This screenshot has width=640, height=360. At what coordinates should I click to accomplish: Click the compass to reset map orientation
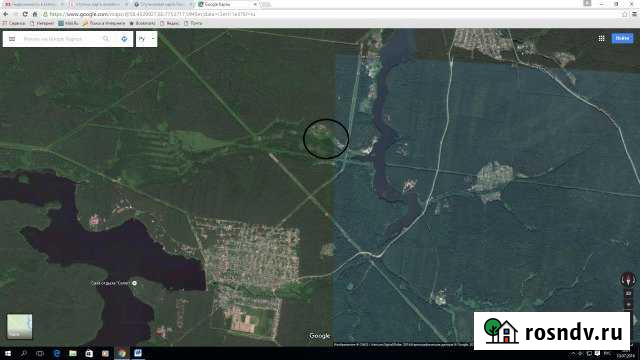click(628, 280)
